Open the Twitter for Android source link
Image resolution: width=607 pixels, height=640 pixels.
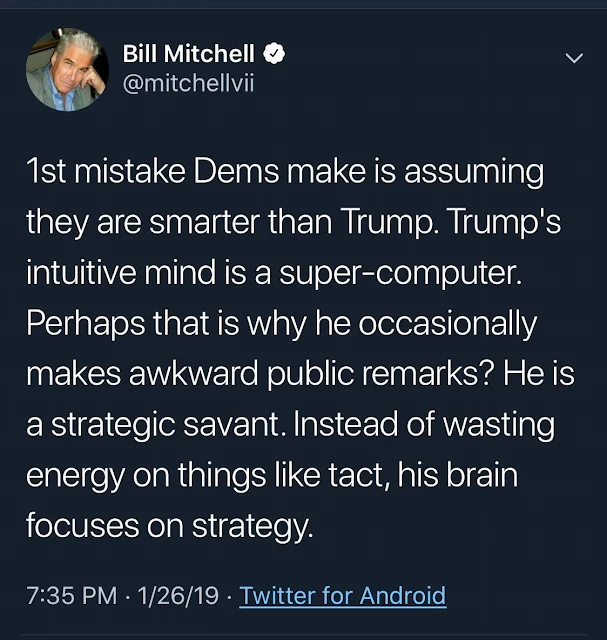click(343, 596)
